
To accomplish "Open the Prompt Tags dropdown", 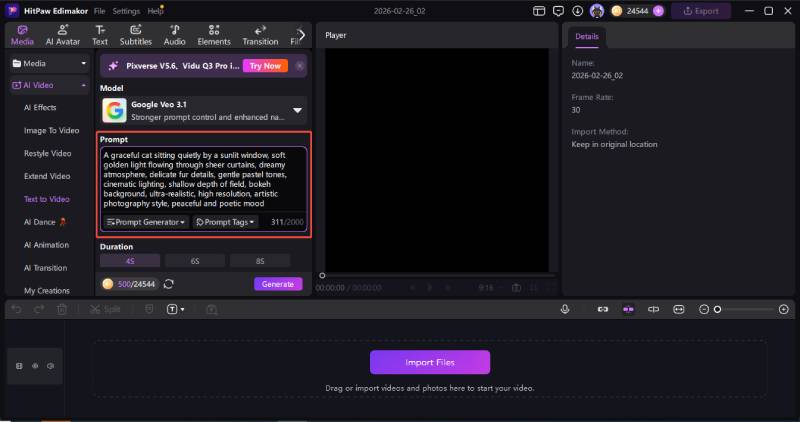I will coord(225,222).
